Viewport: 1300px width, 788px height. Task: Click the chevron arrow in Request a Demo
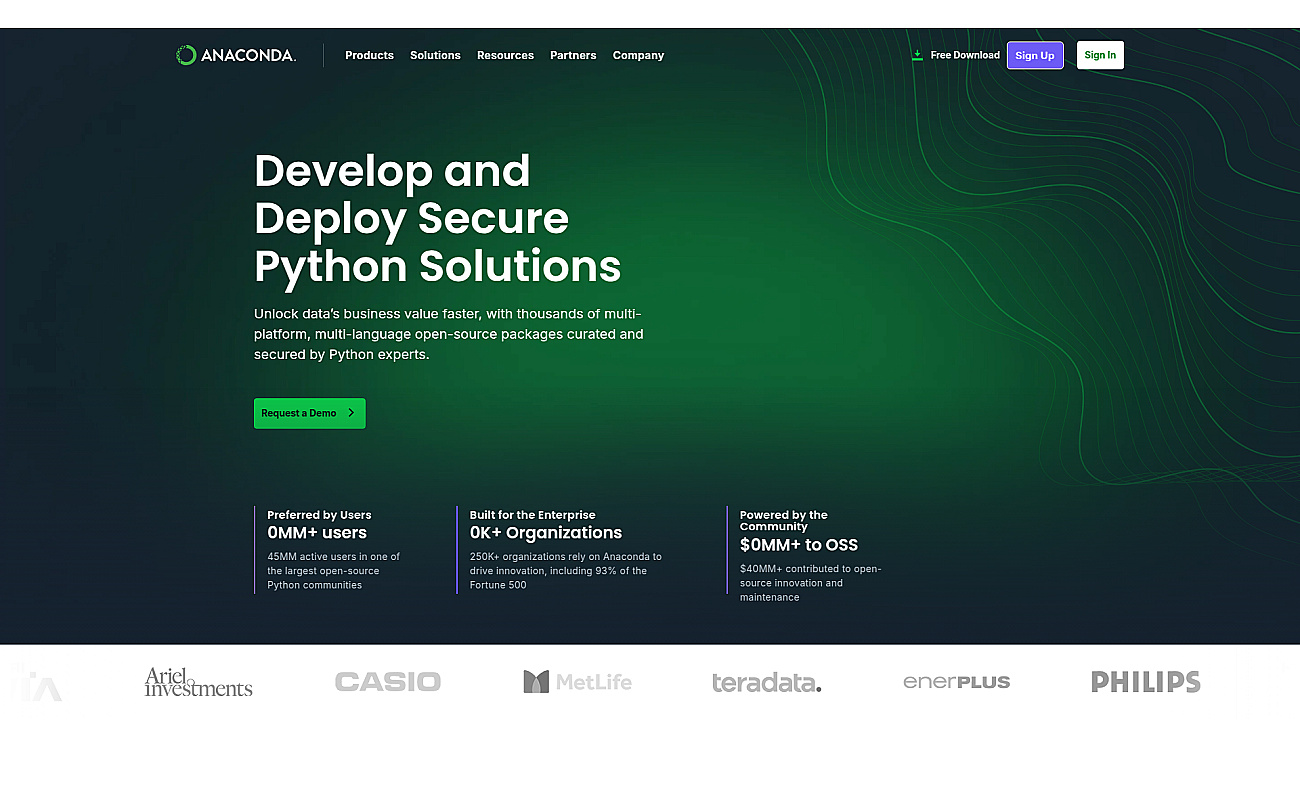click(351, 413)
